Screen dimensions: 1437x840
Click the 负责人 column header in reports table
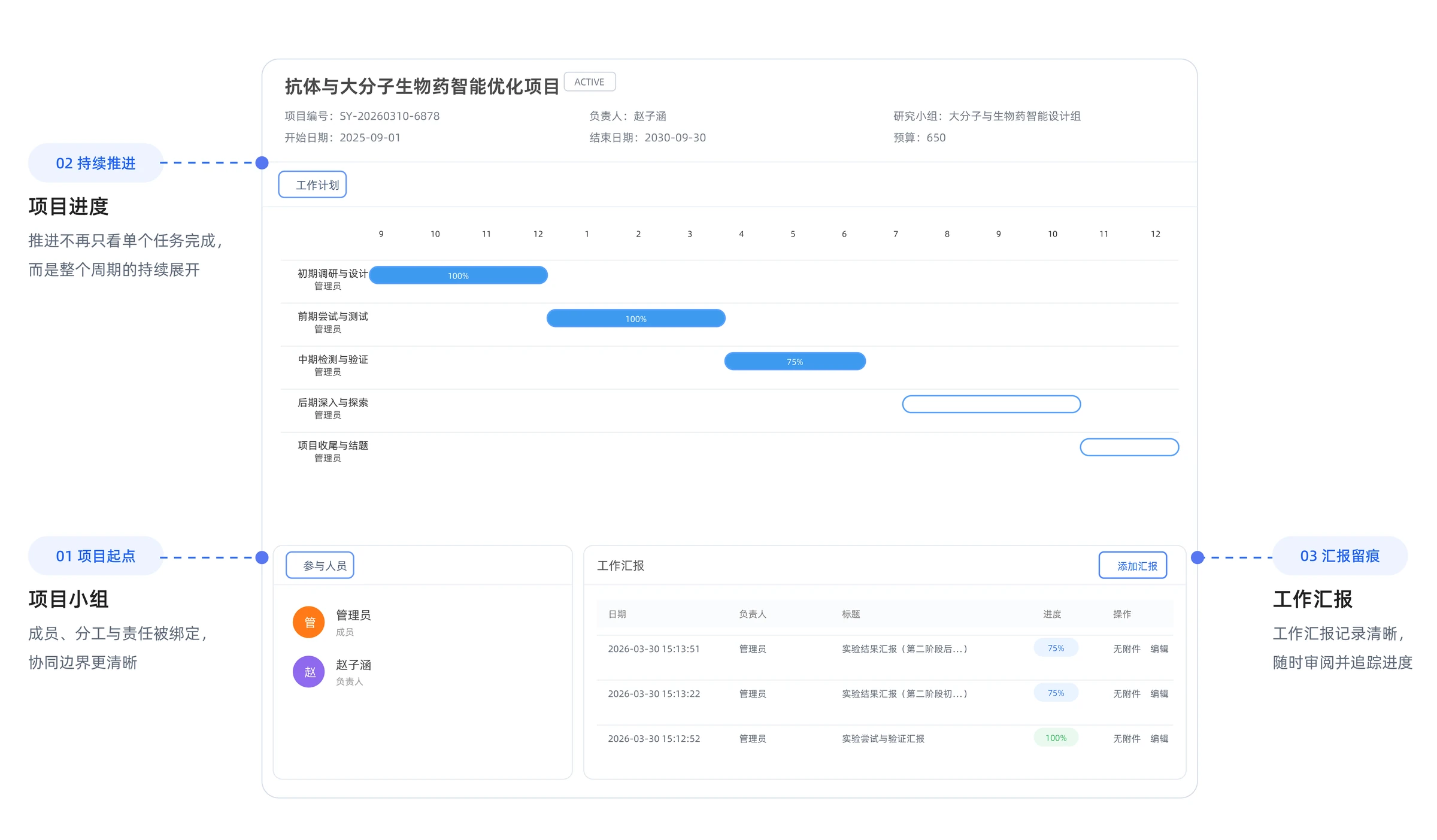(x=753, y=614)
